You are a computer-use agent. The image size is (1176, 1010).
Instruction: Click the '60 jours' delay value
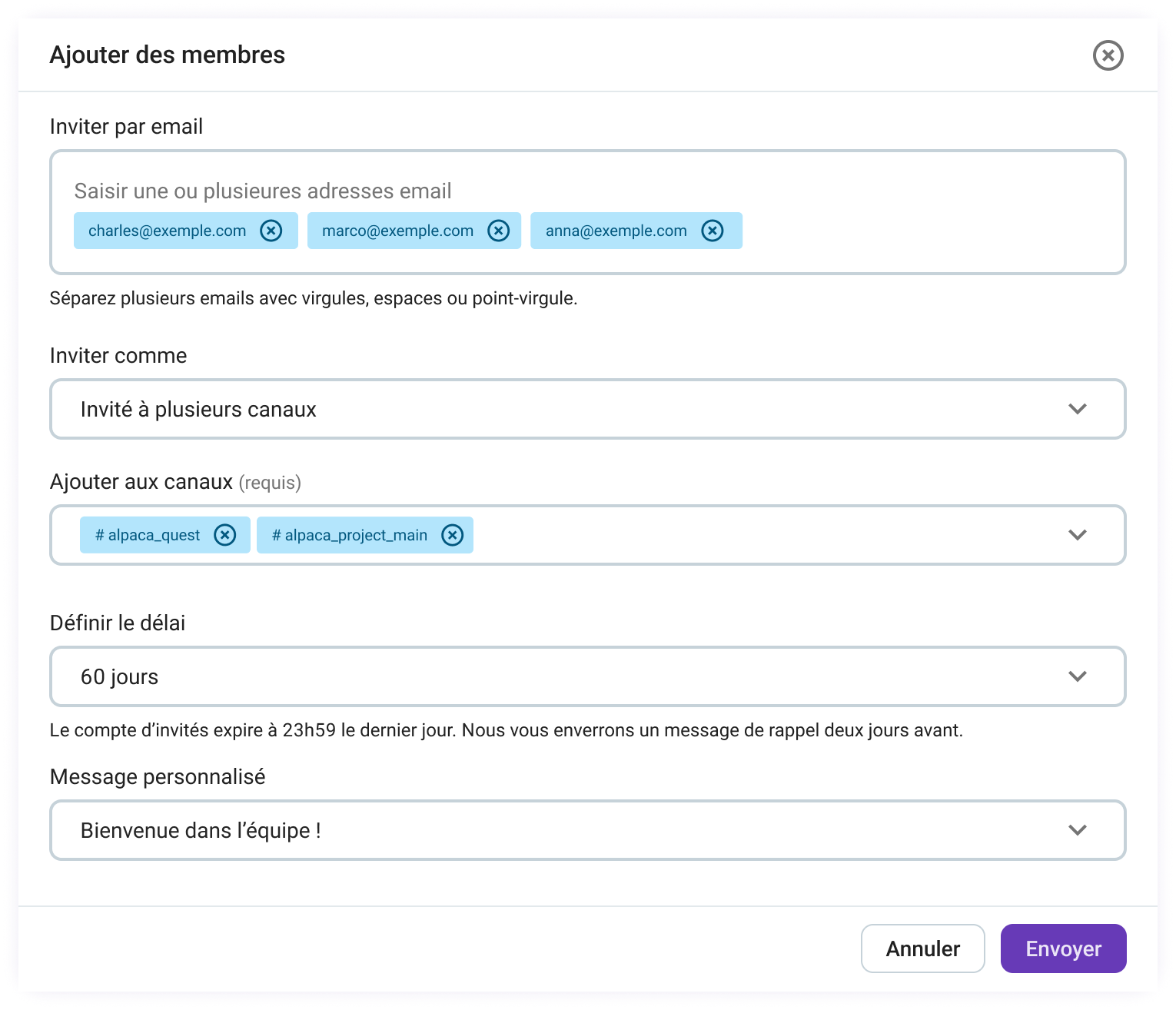(120, 676)
